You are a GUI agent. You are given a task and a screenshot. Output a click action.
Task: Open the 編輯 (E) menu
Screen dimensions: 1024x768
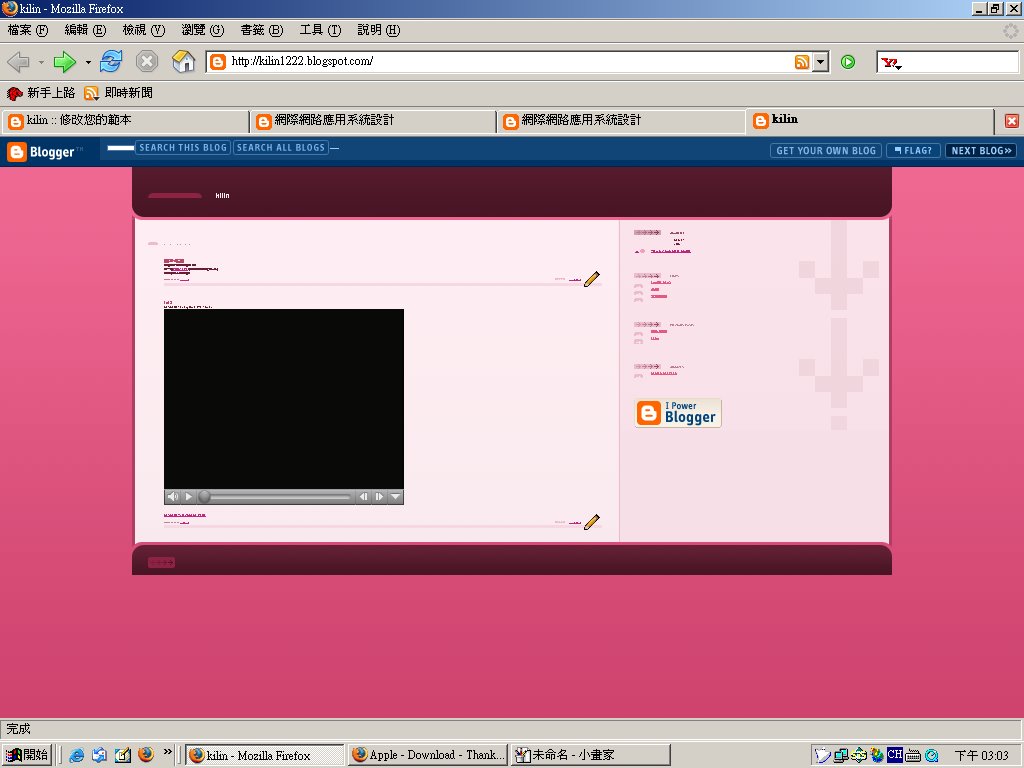coord(85,30)
